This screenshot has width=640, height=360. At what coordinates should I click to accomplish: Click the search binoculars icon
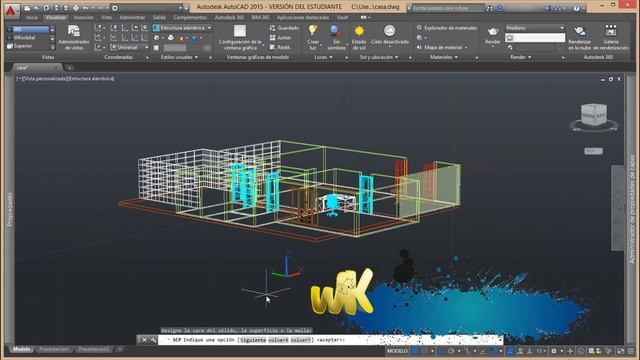(490, 8)
